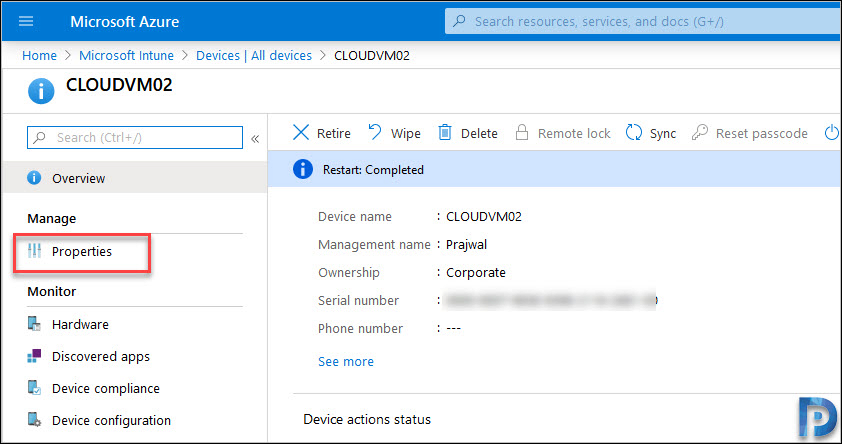Expand details with See more link
The width and height of the screenshot is (842, 444).
346,361
